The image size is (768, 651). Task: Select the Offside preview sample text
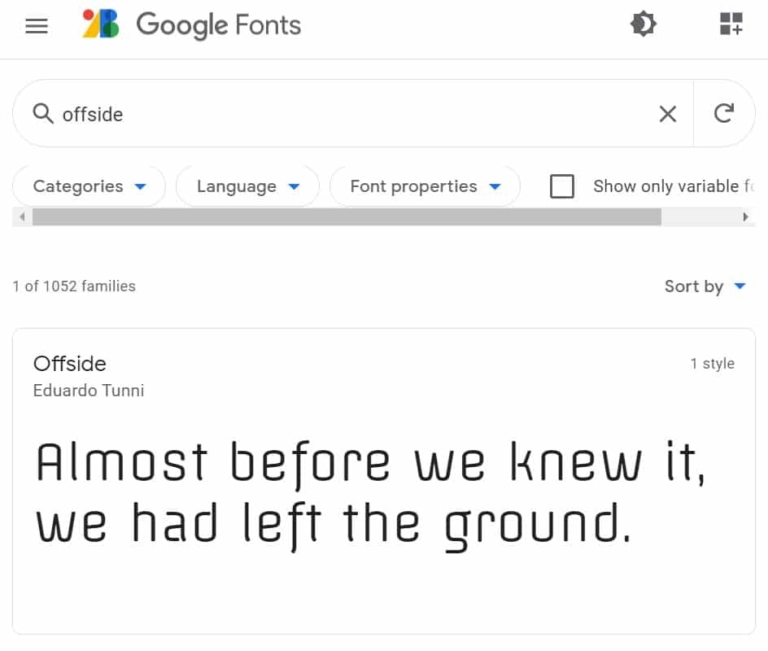pos(371,494)
